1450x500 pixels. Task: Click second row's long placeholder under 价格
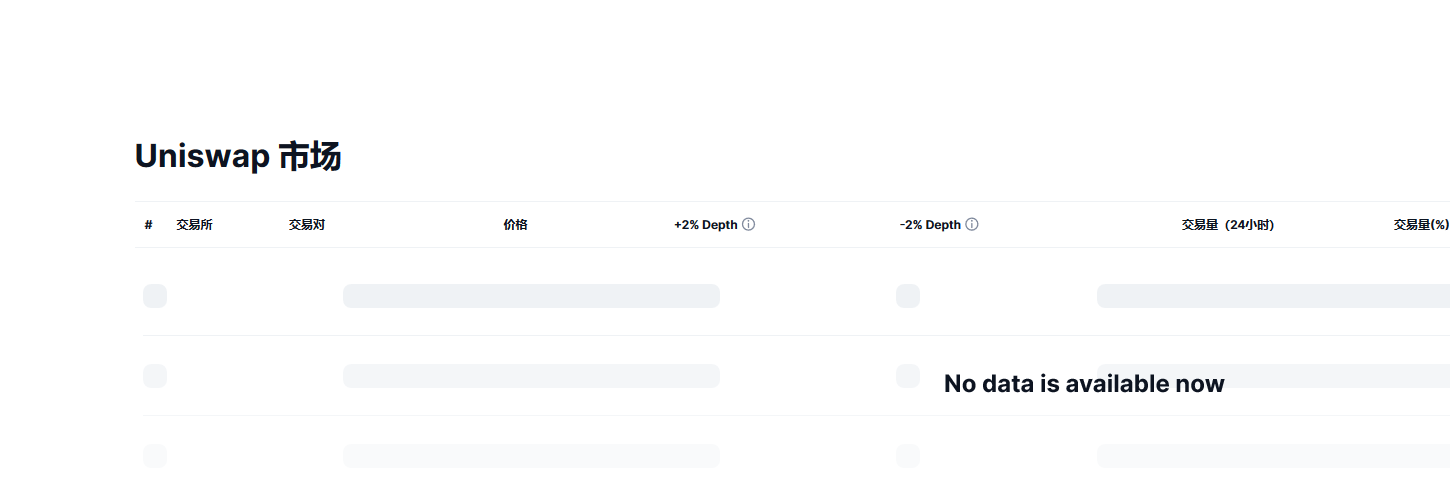[531, 376]
